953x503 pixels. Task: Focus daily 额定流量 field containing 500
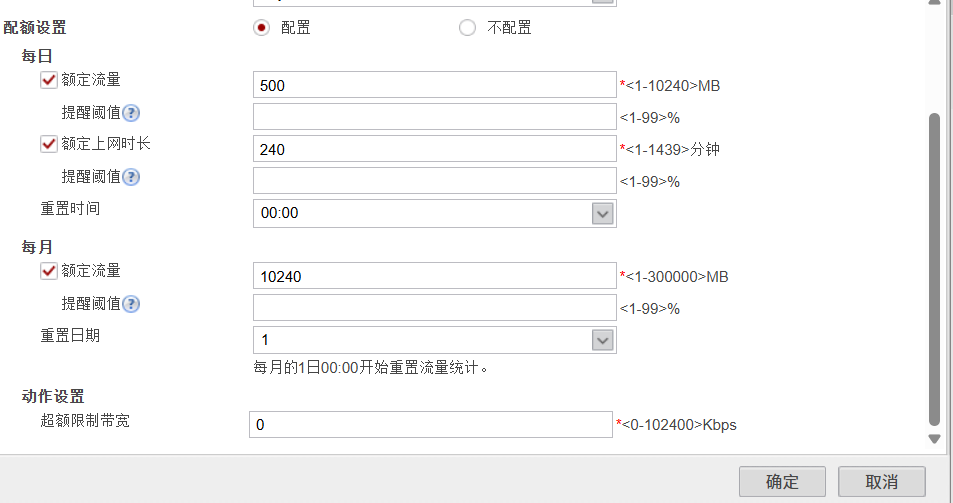tap(435, 85)
